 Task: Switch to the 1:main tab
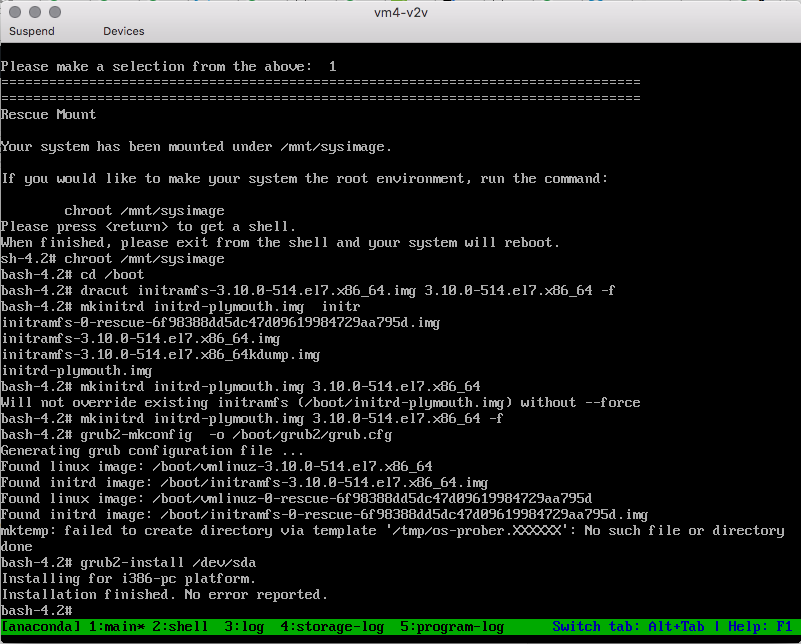(118, 627)
